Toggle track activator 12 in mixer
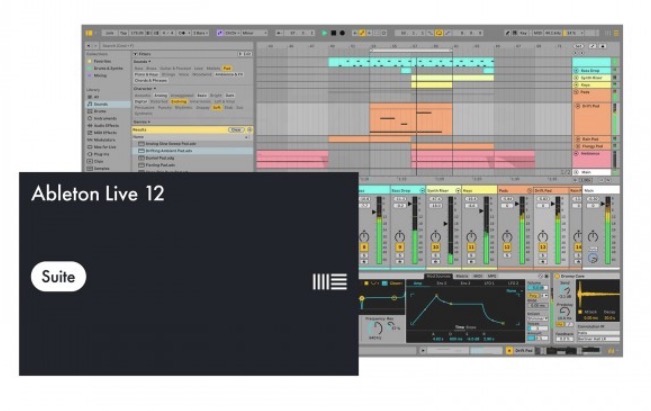The width and height of the screenshot is (651, 411). (507, 247)
